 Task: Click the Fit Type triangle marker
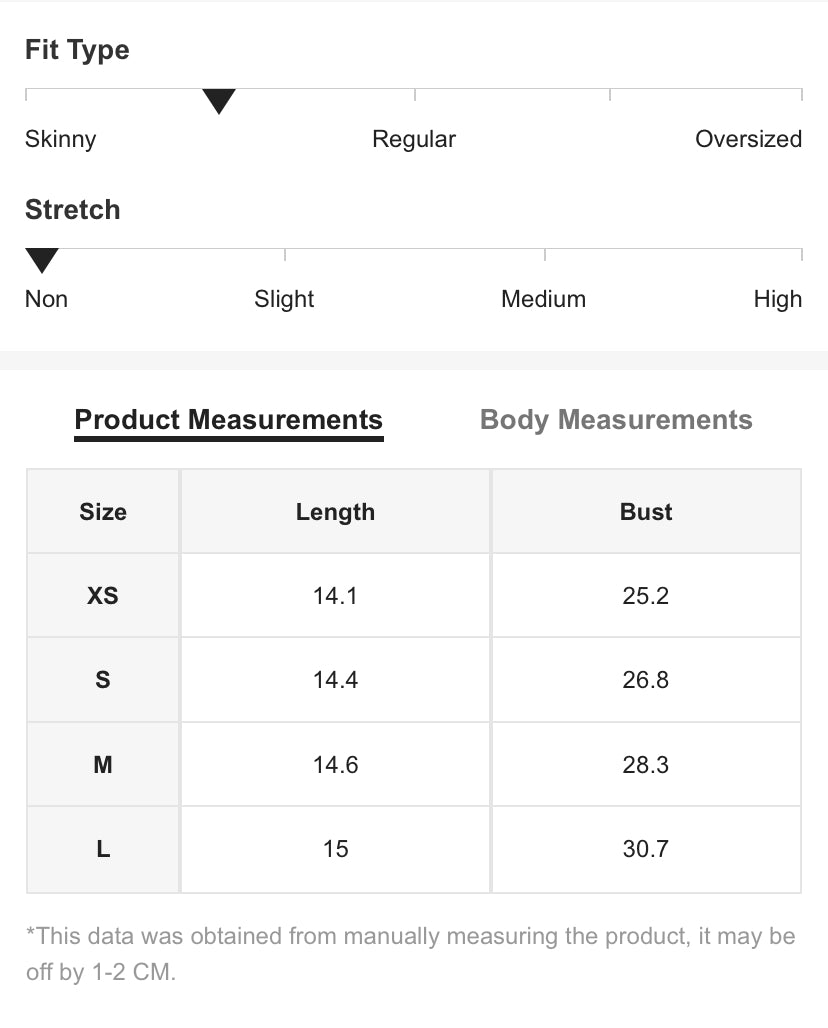click(218, 101)
